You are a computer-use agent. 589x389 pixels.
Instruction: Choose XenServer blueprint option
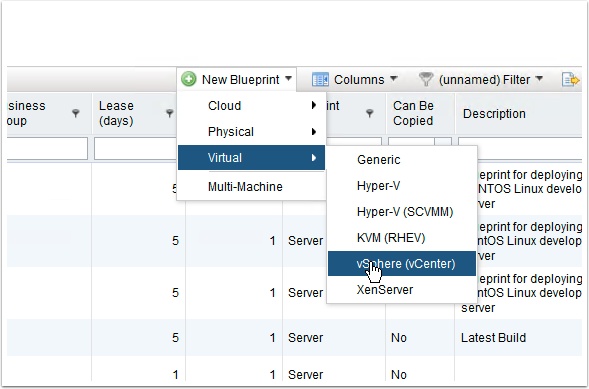pos(402,289)
